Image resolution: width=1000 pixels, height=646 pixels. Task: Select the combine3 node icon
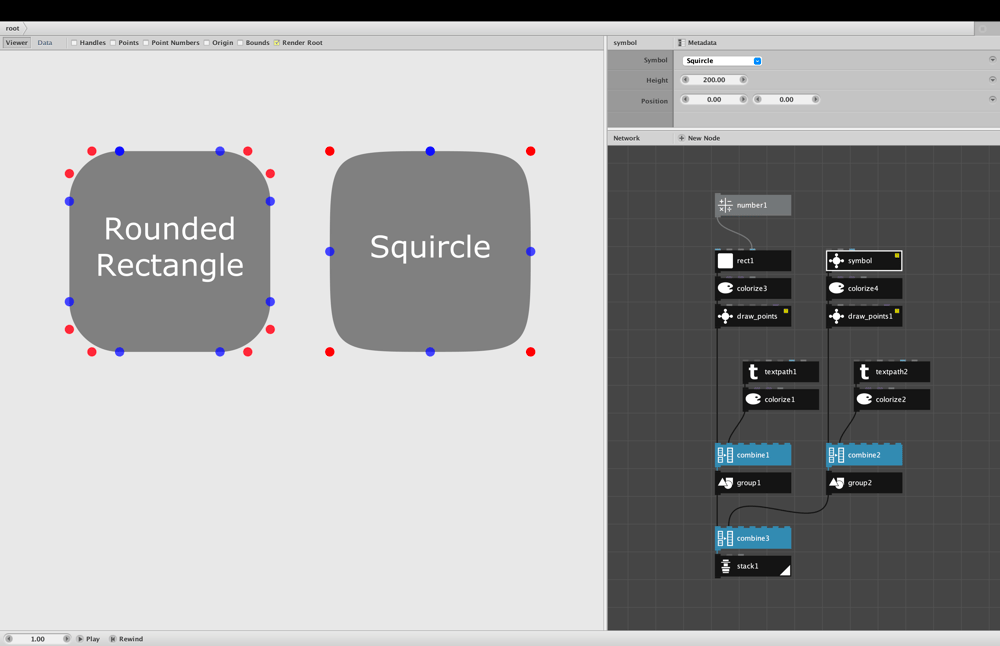click(725, 538)
